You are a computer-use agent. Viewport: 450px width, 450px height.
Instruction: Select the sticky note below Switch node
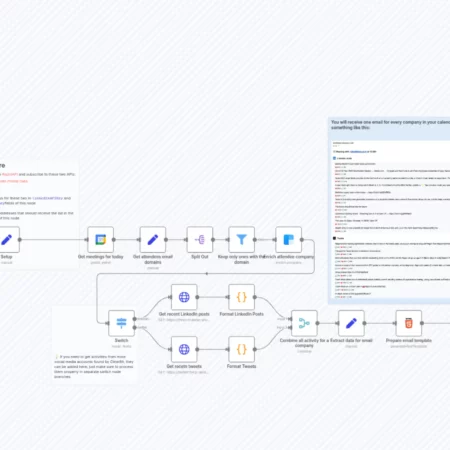[x=94, y=345]
